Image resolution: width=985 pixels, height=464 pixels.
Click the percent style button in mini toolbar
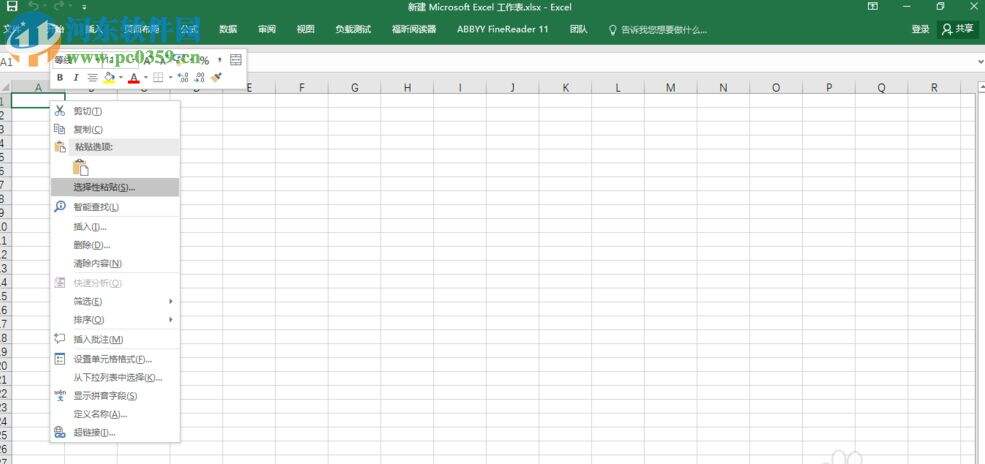pos(204,60)
